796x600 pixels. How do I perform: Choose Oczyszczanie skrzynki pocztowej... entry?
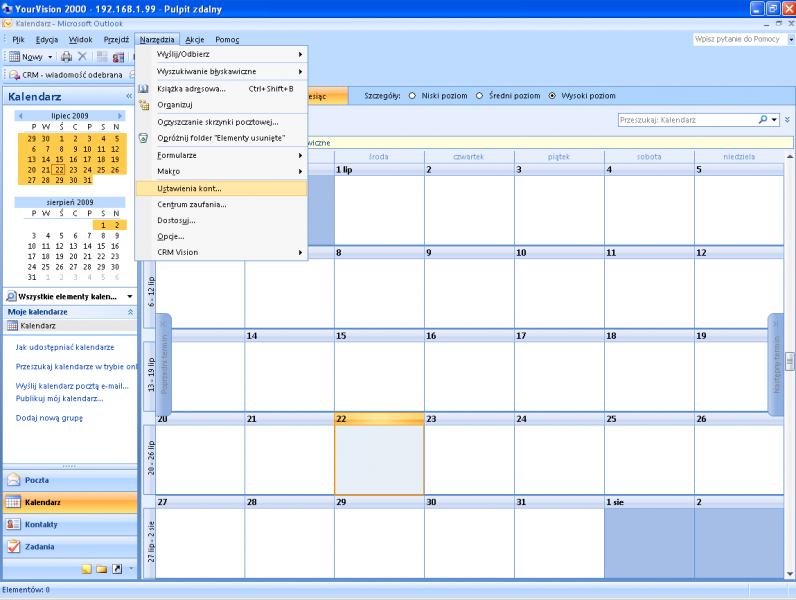click(x=221, y=122)
